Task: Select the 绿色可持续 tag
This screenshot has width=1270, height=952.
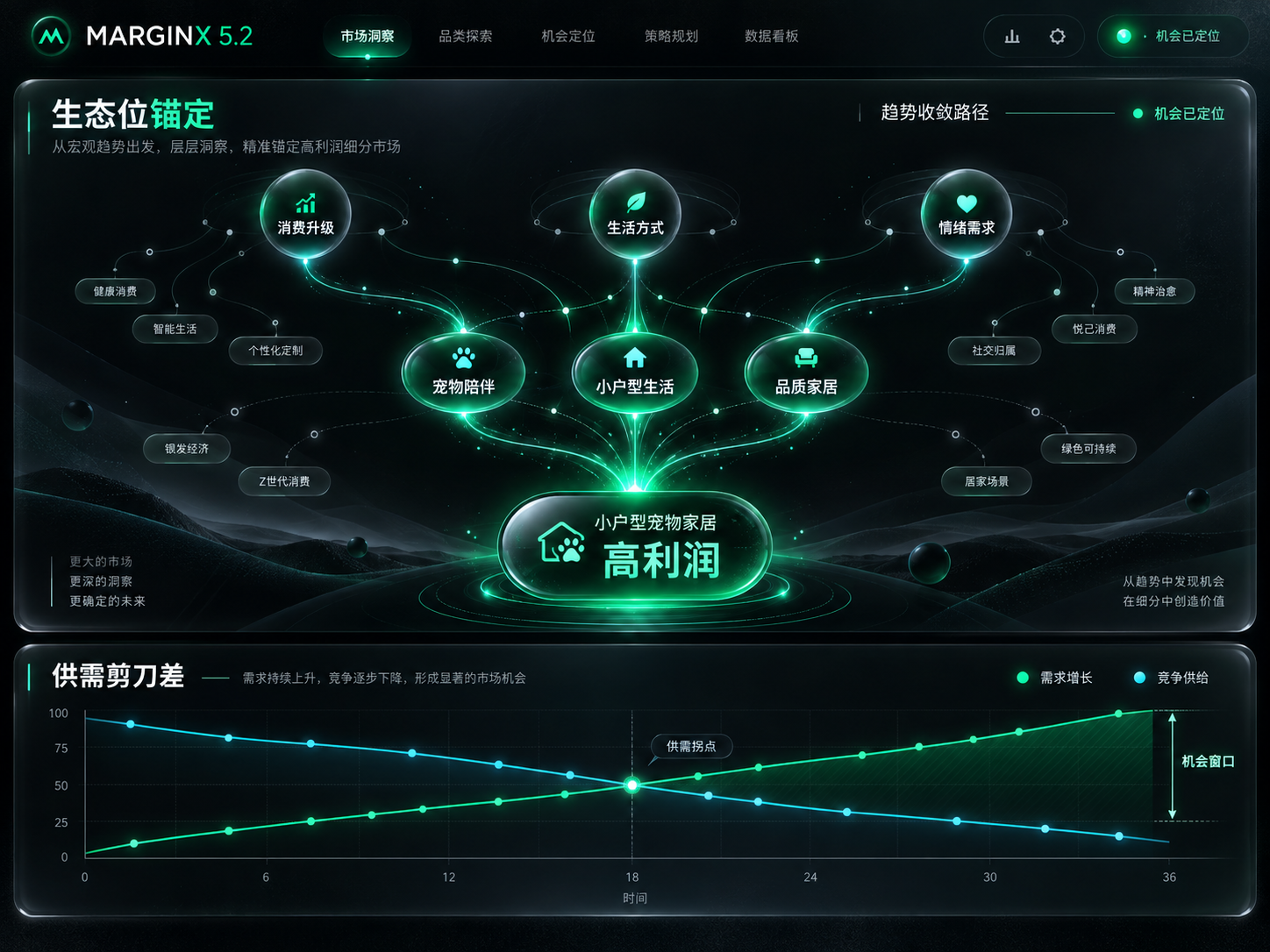Action: pos(1088,449)
